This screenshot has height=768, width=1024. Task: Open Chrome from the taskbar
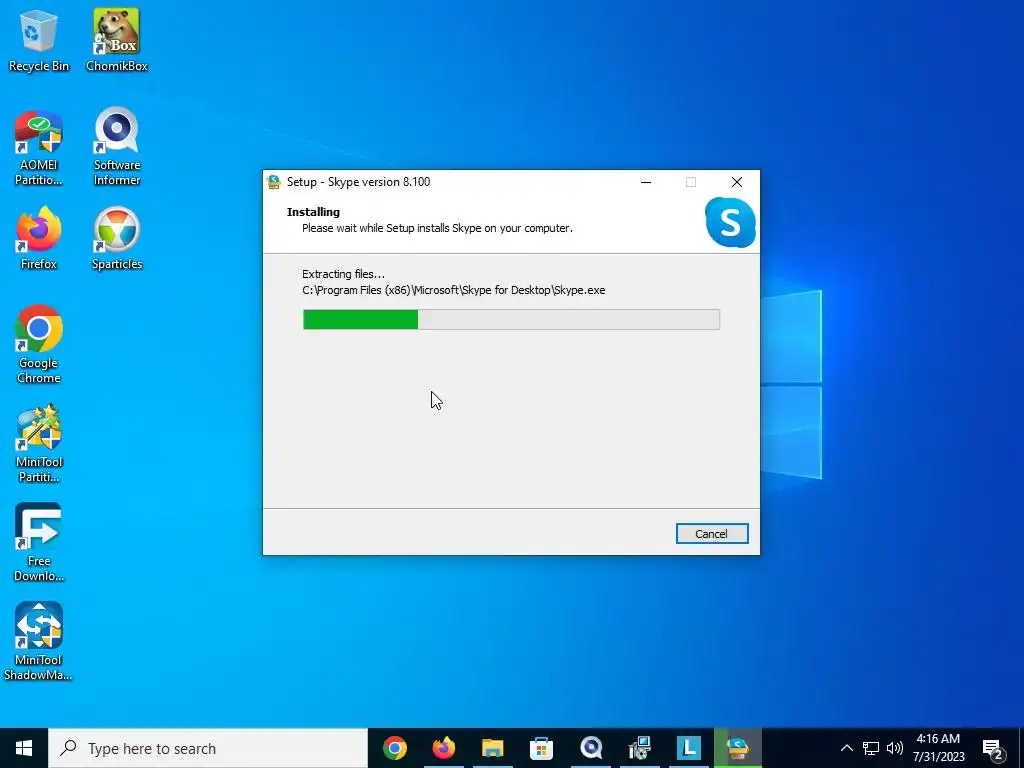tap(394, 748)
